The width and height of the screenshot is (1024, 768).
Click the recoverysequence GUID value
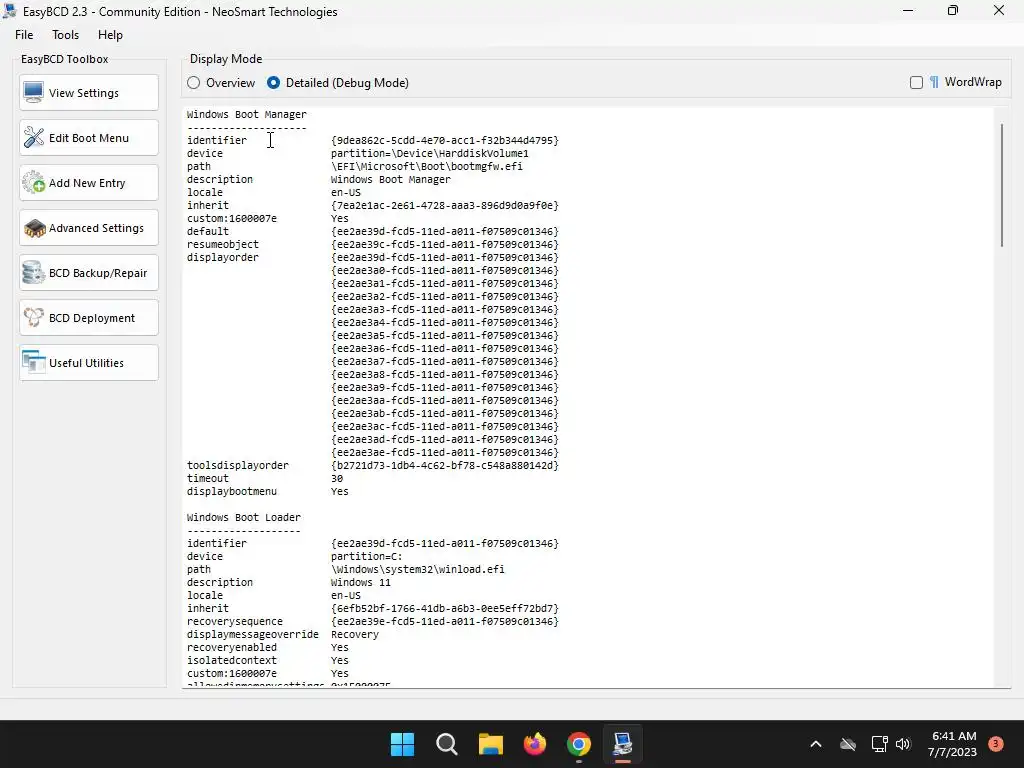pyautogui.click(x=445, y=622)
